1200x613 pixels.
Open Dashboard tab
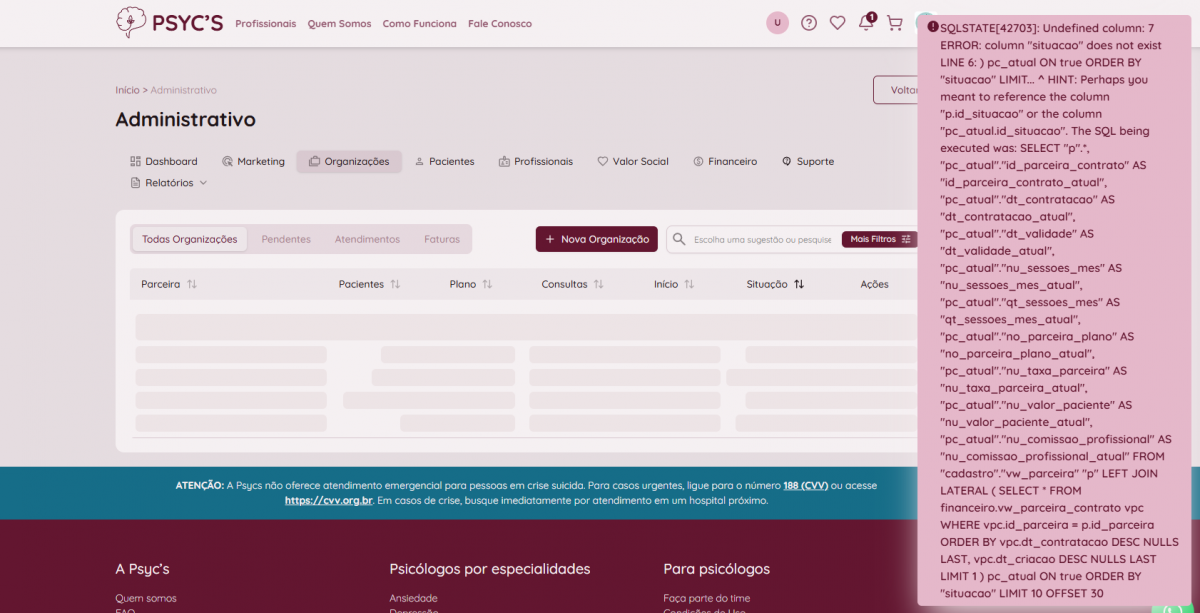coord(164,161)
